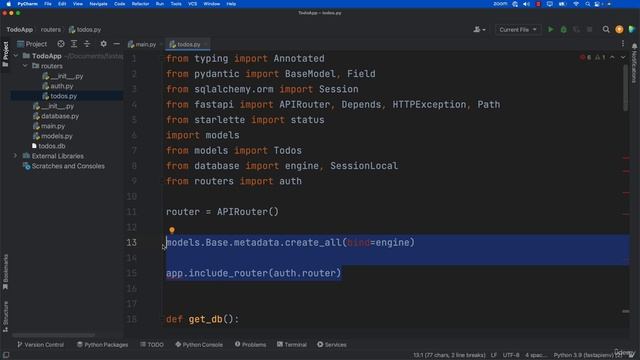
Task: Collapse the TodoApp project root
Action: pyautogui.click(x=16, y=56)
